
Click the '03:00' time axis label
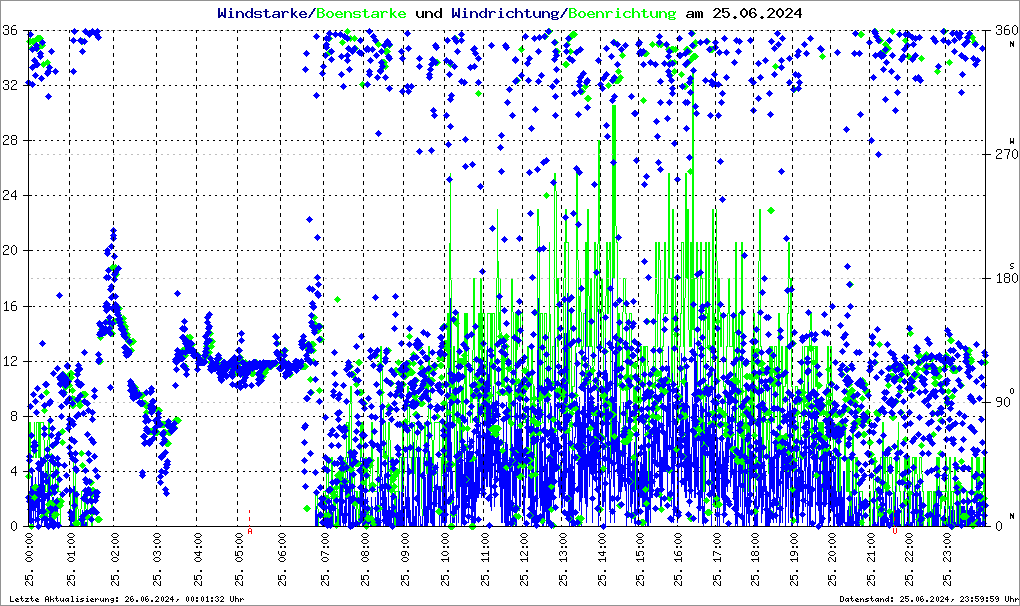point(157,548)
